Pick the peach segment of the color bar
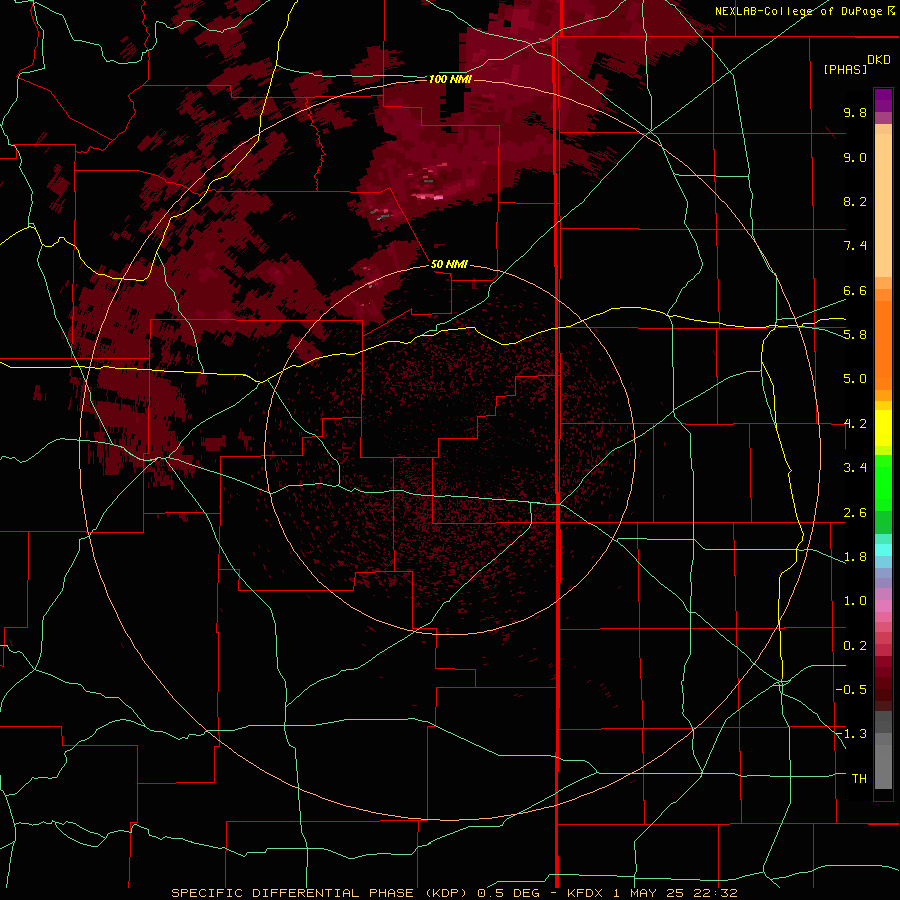Viewport: 900px width, 900px height. 883,207
